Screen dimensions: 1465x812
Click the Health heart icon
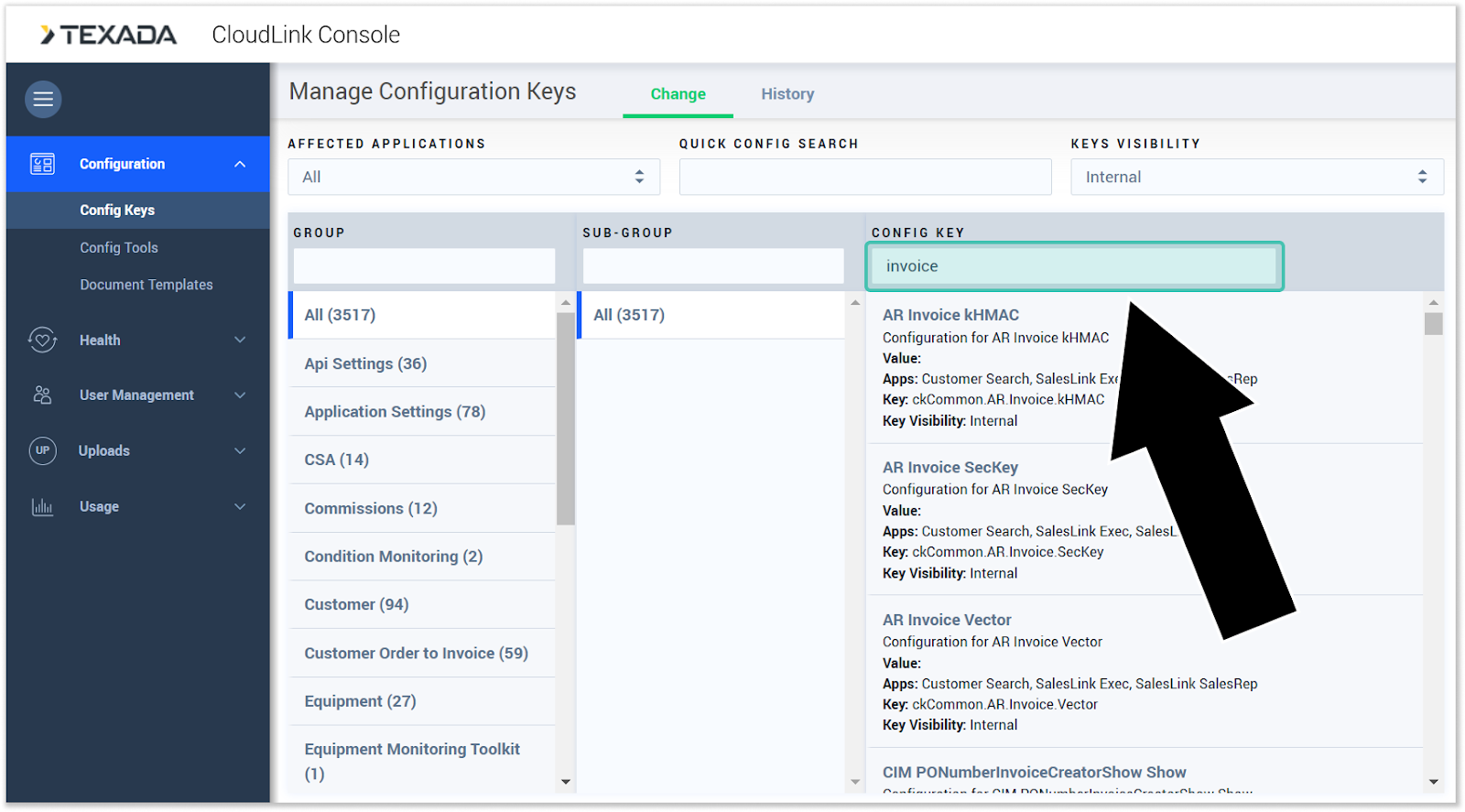[x=42, y=340]
